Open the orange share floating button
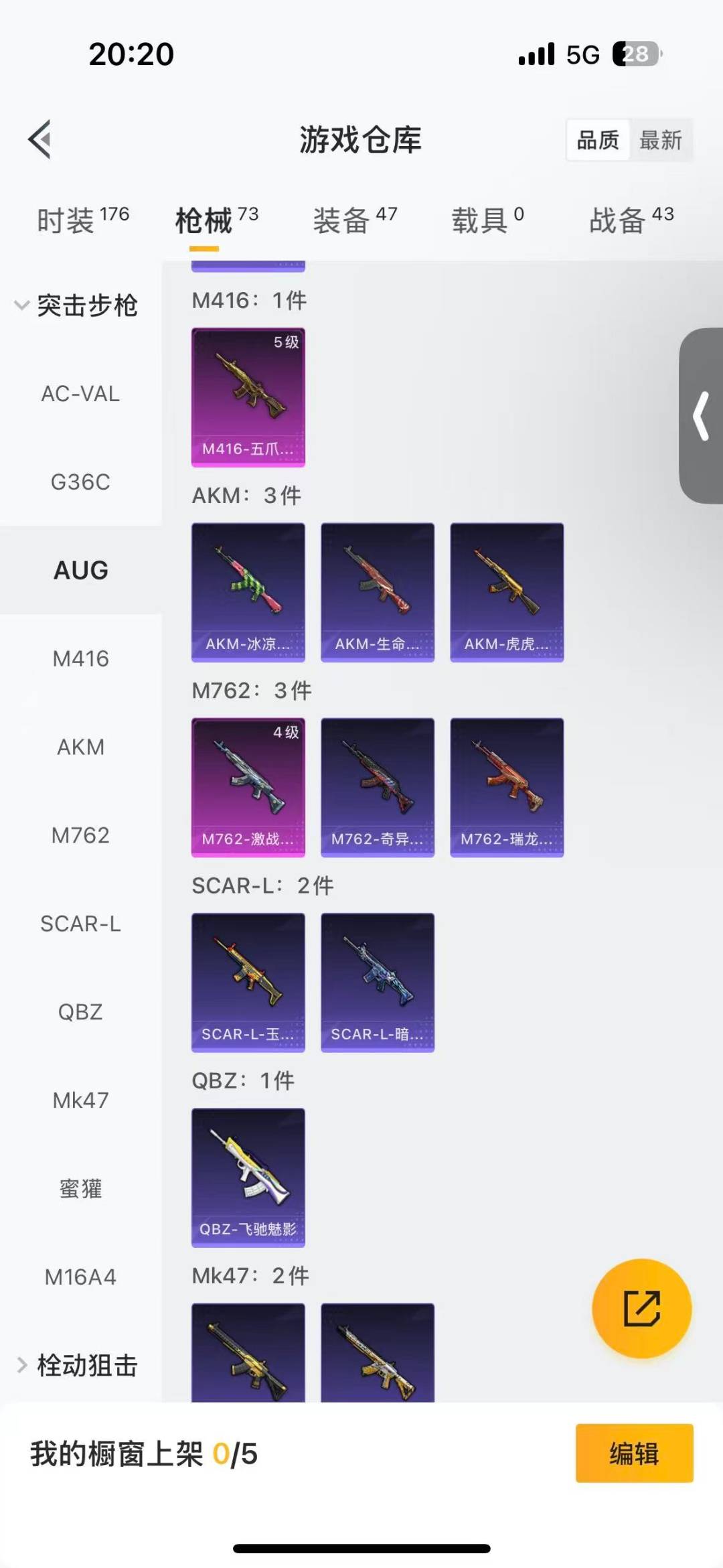723x1568 pixels. (x=641, y=1308)
